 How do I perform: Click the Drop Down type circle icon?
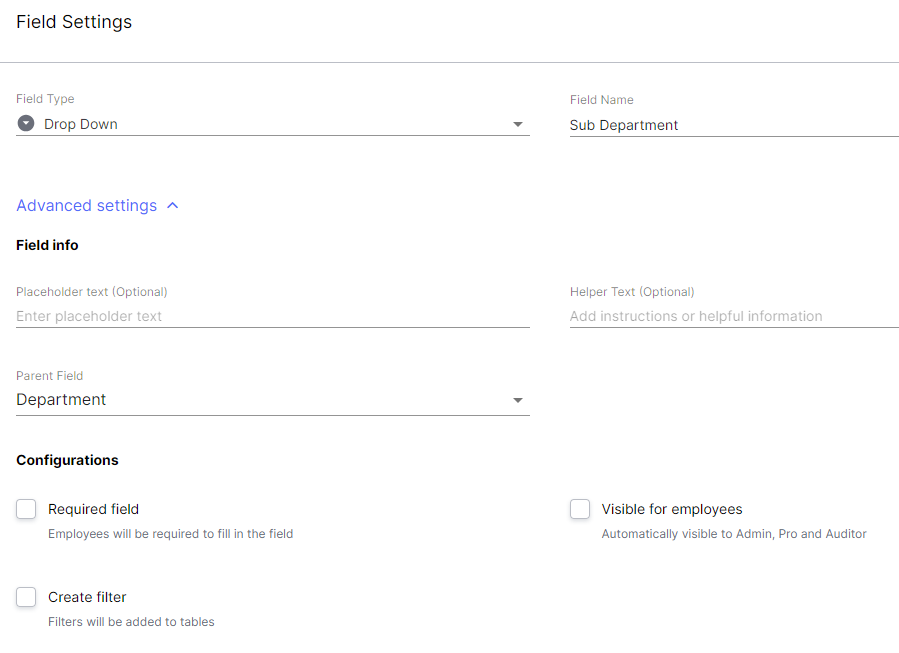(26, 123)
